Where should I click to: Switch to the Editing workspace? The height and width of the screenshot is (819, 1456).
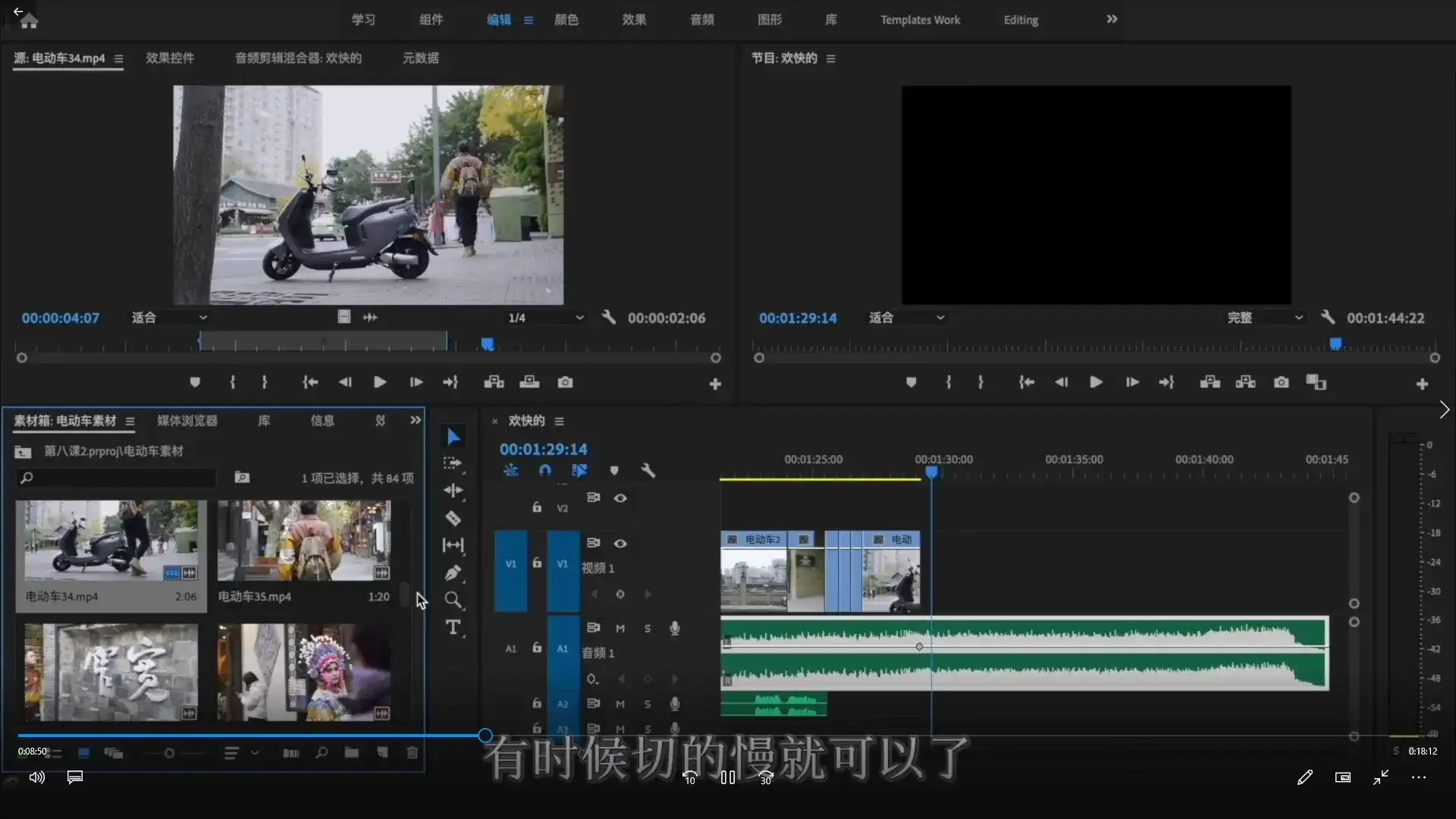click(x=1020, y=20)
